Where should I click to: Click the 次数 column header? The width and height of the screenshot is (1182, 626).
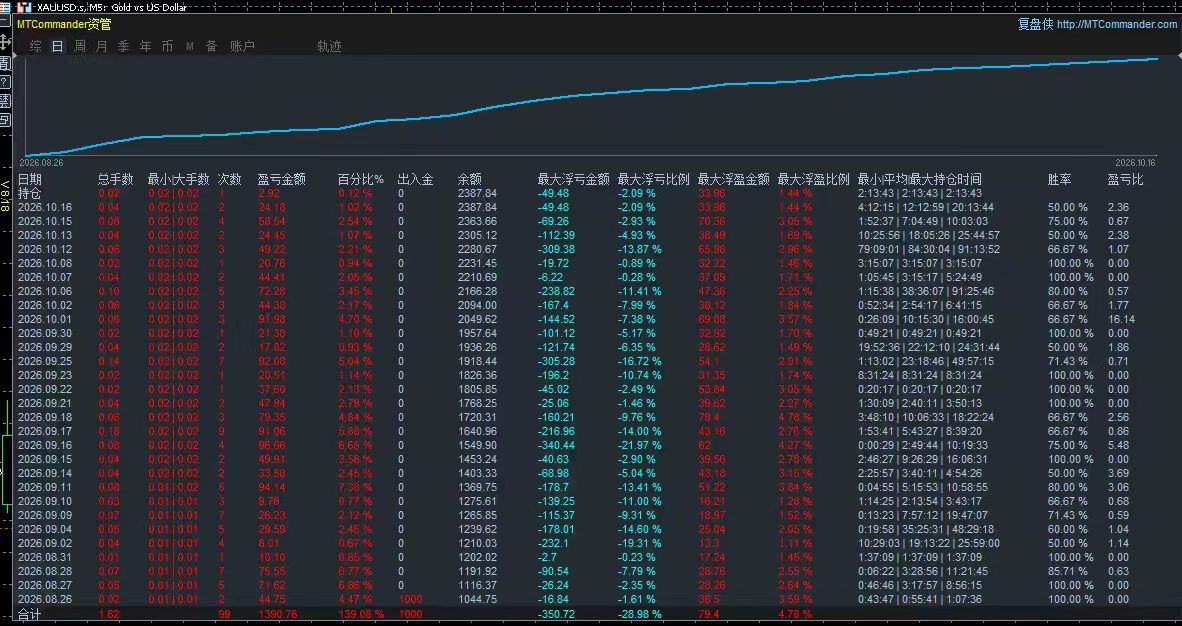pyautogui.click(x=230, y=180)
